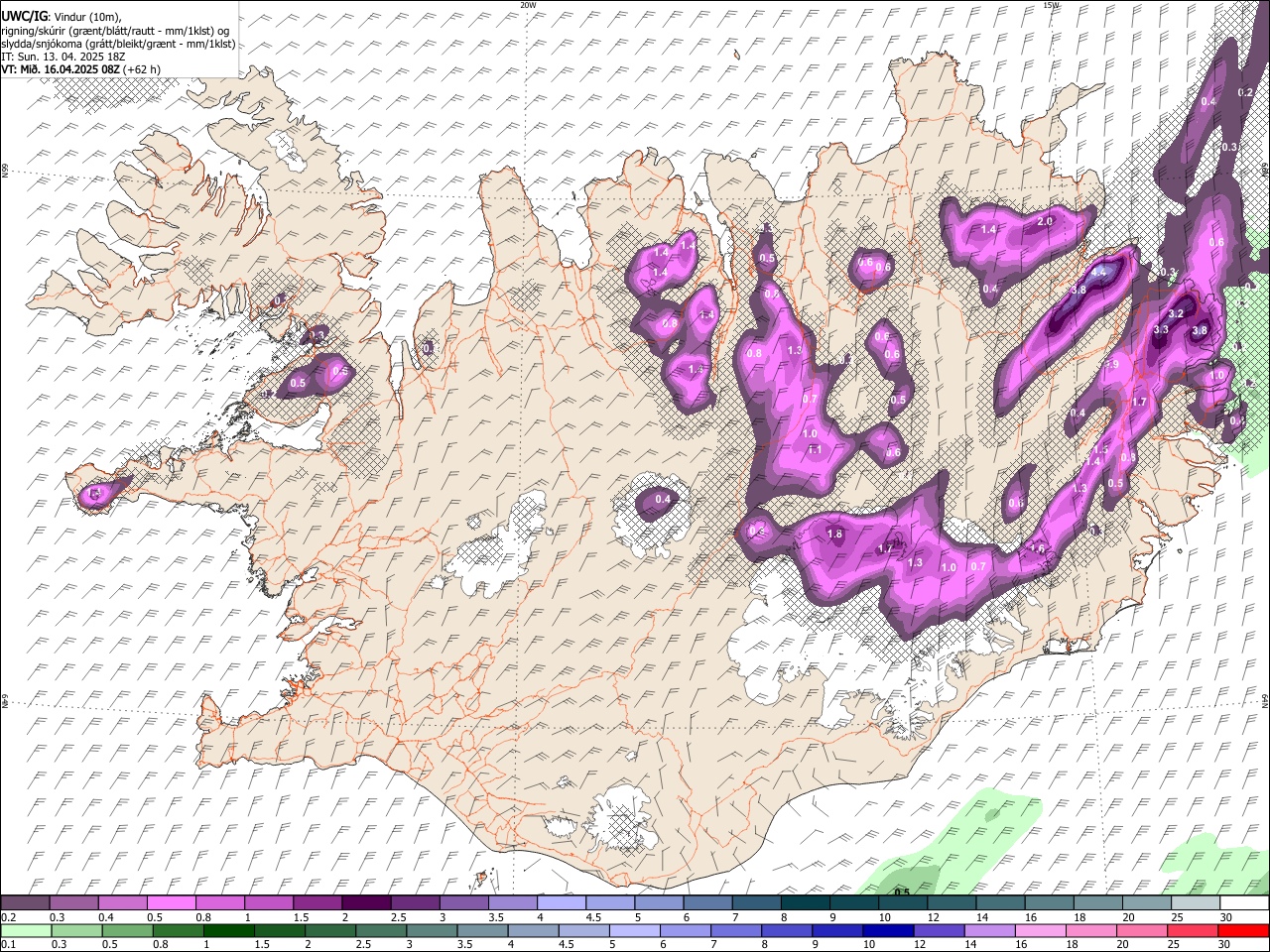This screenshot has width=1270, height=952.
Task: Click the light periwinkle 5 rain legend swatch
Action: 635,930
